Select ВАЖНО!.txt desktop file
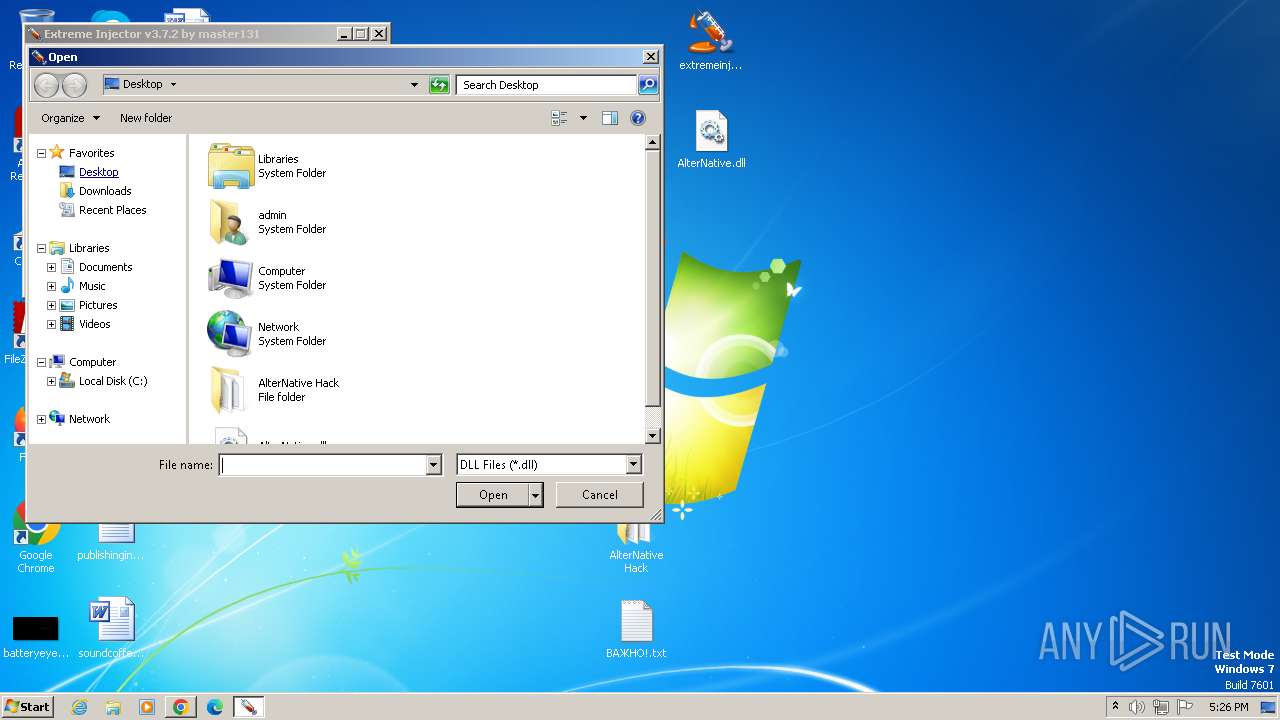 click(636, 630)
